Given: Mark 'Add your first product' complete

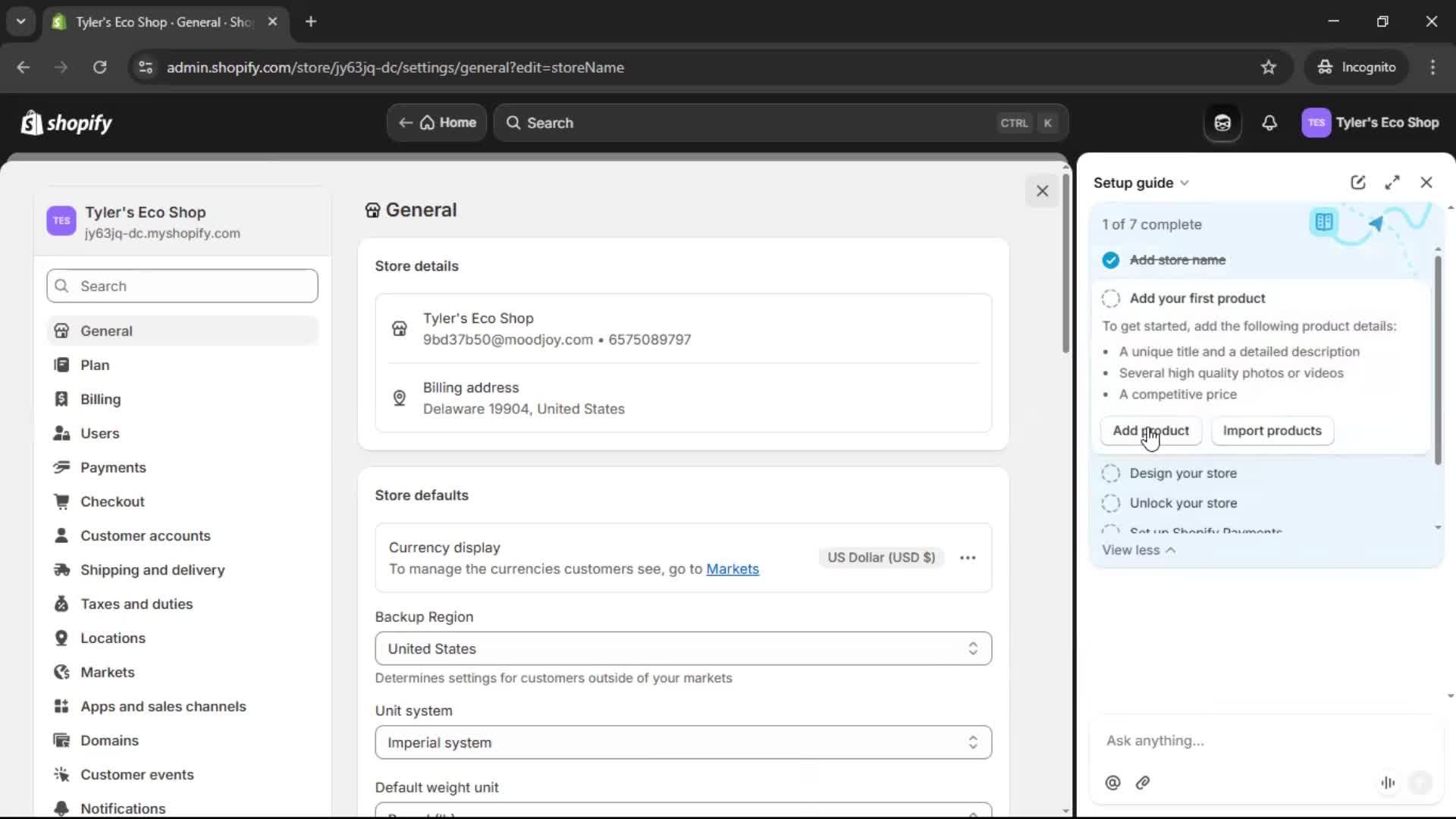Looking at the screenshot, I should click(x=1111, y=299).
